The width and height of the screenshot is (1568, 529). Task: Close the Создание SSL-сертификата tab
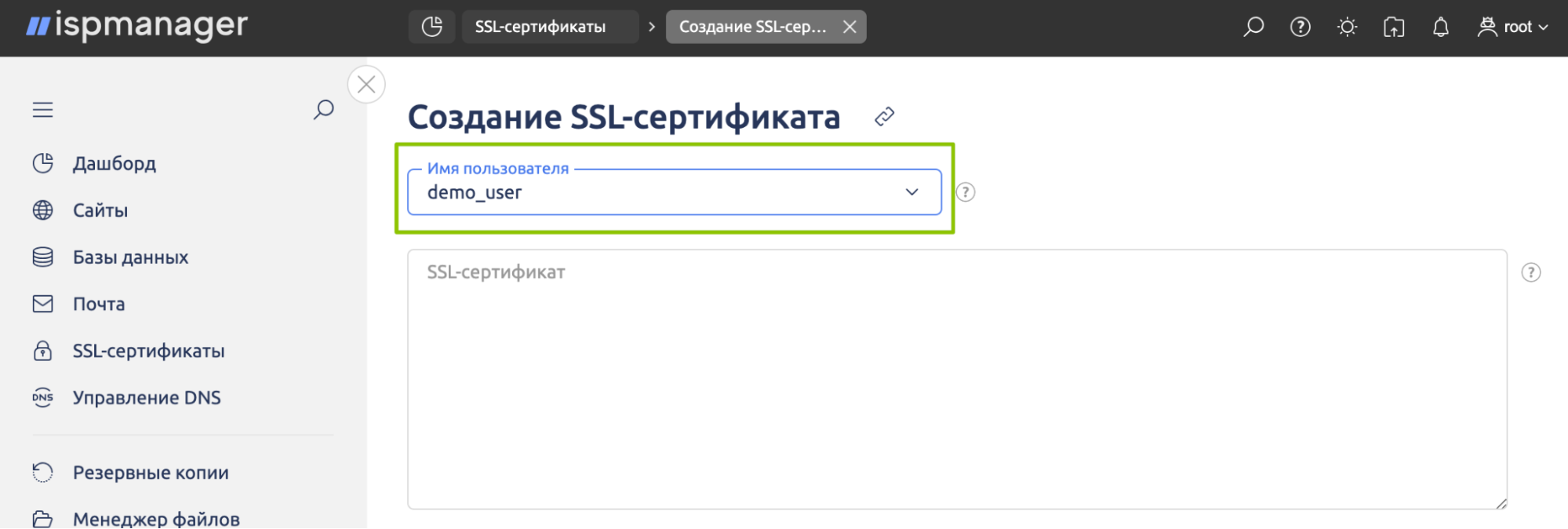(849, 27)
